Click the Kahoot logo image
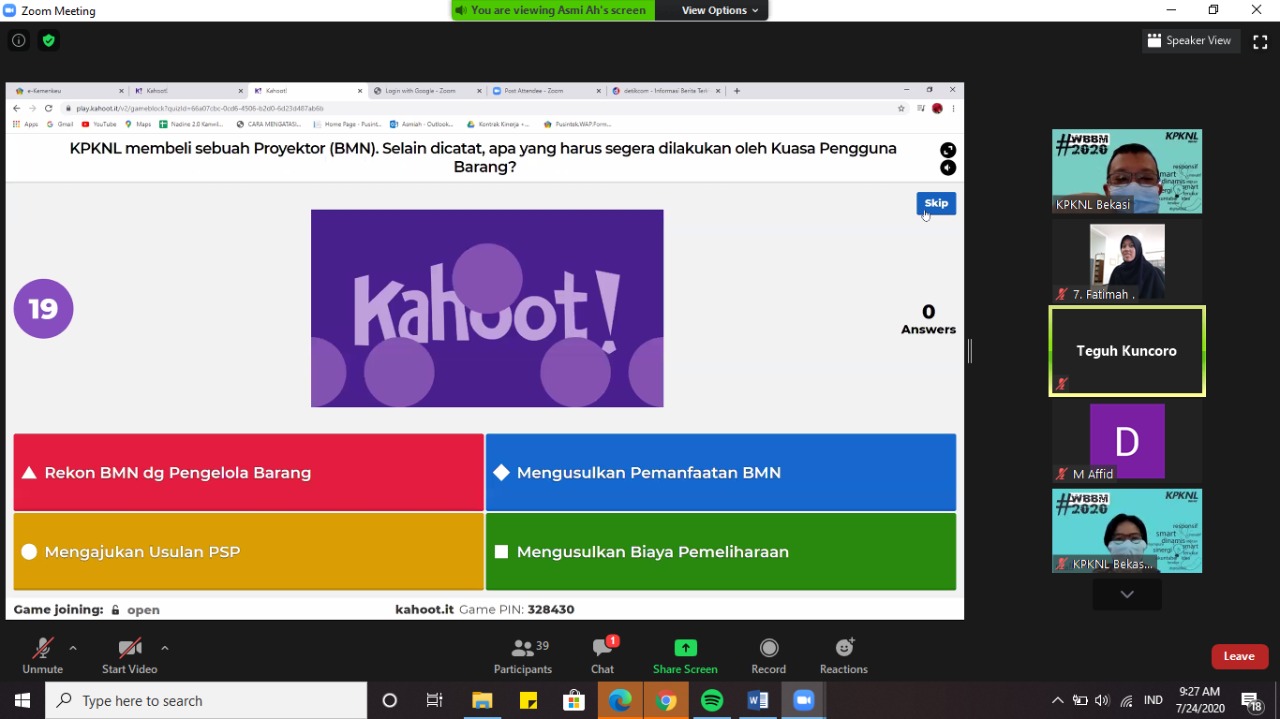Image resolution: width=1280 pixels, height=719 pixels. (487, 308)
